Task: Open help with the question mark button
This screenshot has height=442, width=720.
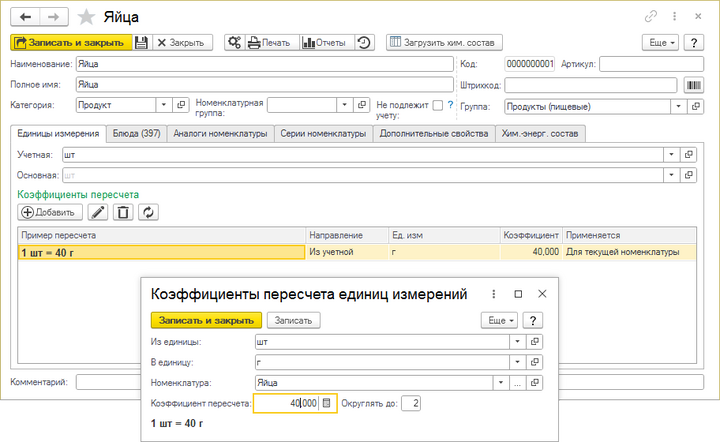Action: (x=694, y=43)
